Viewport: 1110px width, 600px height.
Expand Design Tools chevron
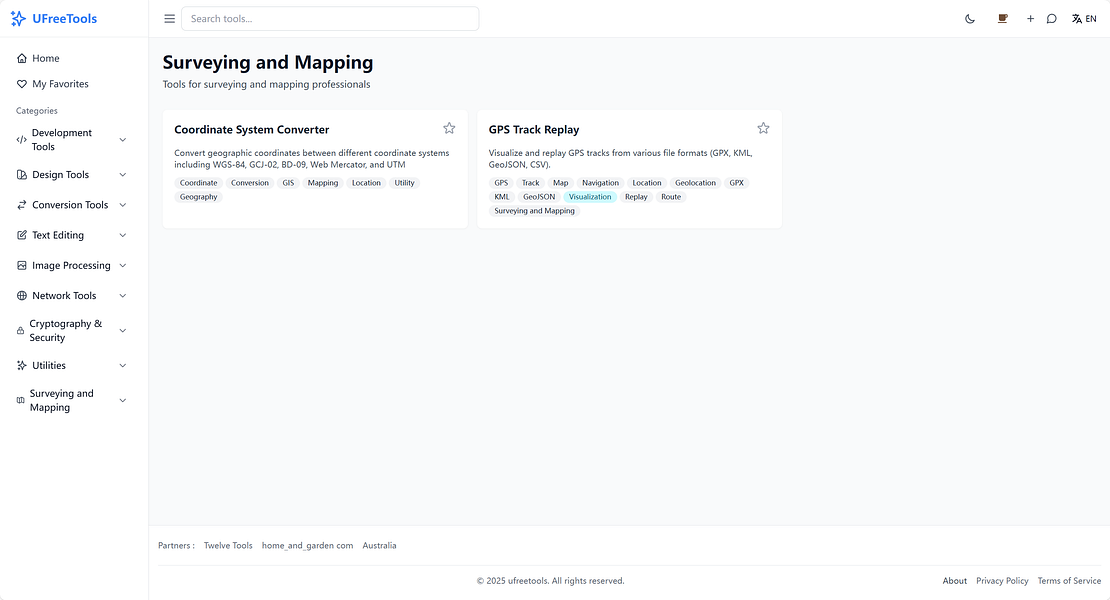click(122, 175)
